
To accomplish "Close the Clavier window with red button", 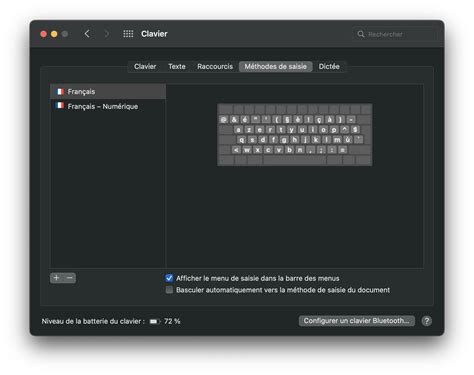I will pos(43,34).
